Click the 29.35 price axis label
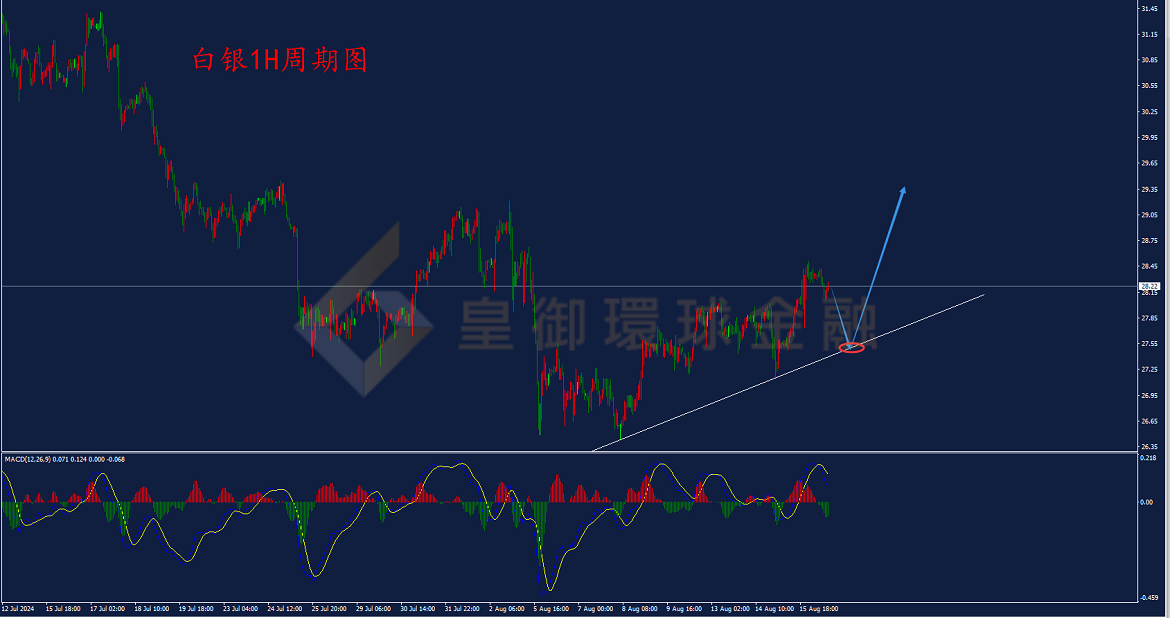The width and height of the screenshot is (1170, 618). tap(1149, 189)
